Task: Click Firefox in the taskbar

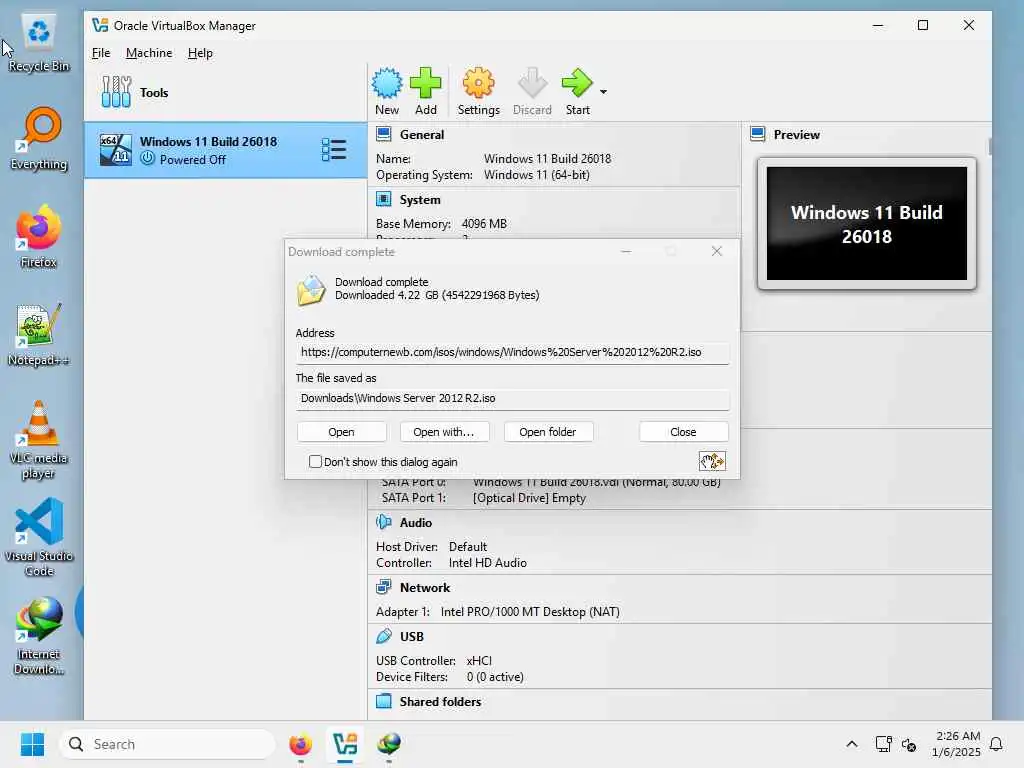Action: pos(300,744)
